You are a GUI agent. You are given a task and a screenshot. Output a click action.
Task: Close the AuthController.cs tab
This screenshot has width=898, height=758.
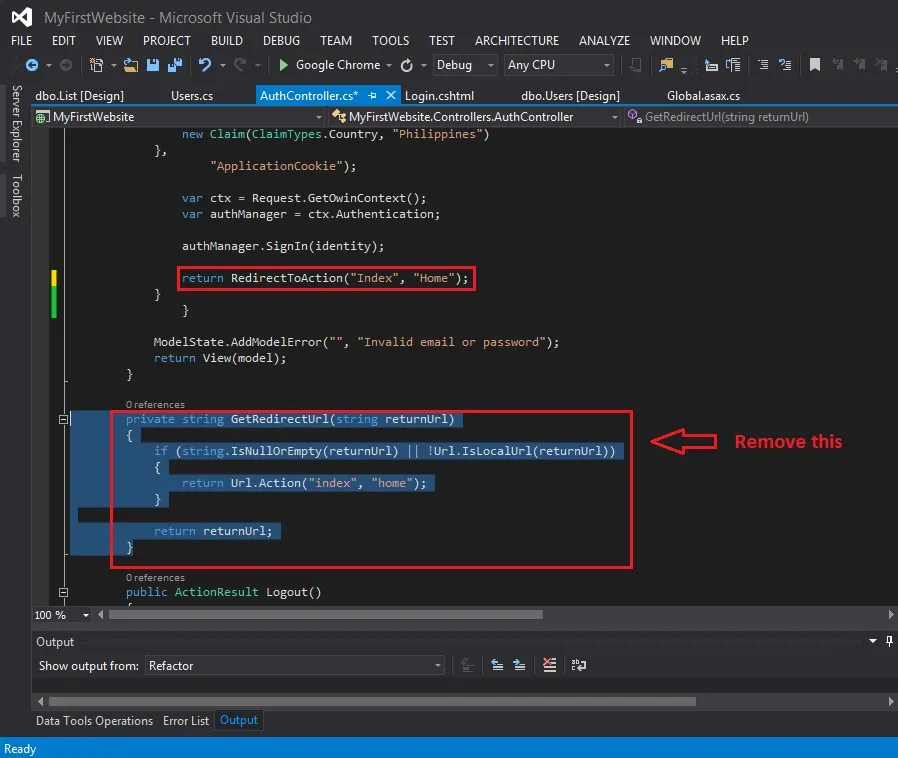click(391, 95)
